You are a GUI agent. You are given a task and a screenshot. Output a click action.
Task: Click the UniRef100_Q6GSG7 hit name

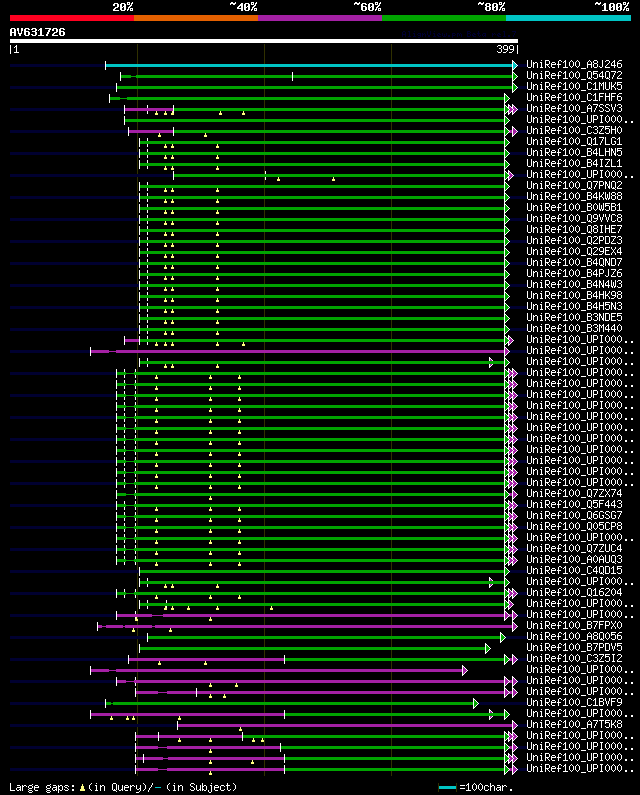click(574, 516)
